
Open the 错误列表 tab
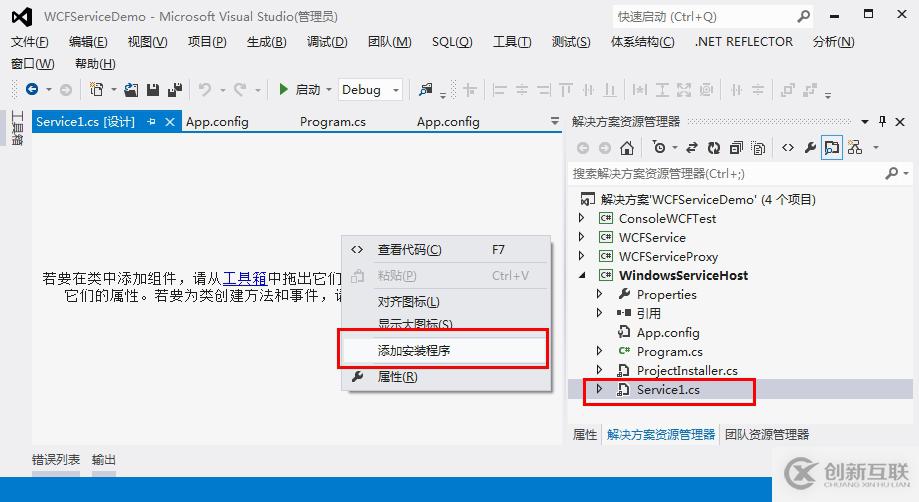click(x=56, y=460)
